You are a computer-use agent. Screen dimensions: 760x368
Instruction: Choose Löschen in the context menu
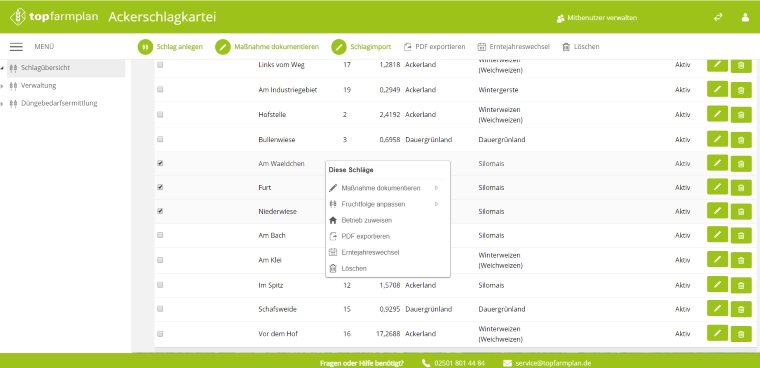coord(354,268)
